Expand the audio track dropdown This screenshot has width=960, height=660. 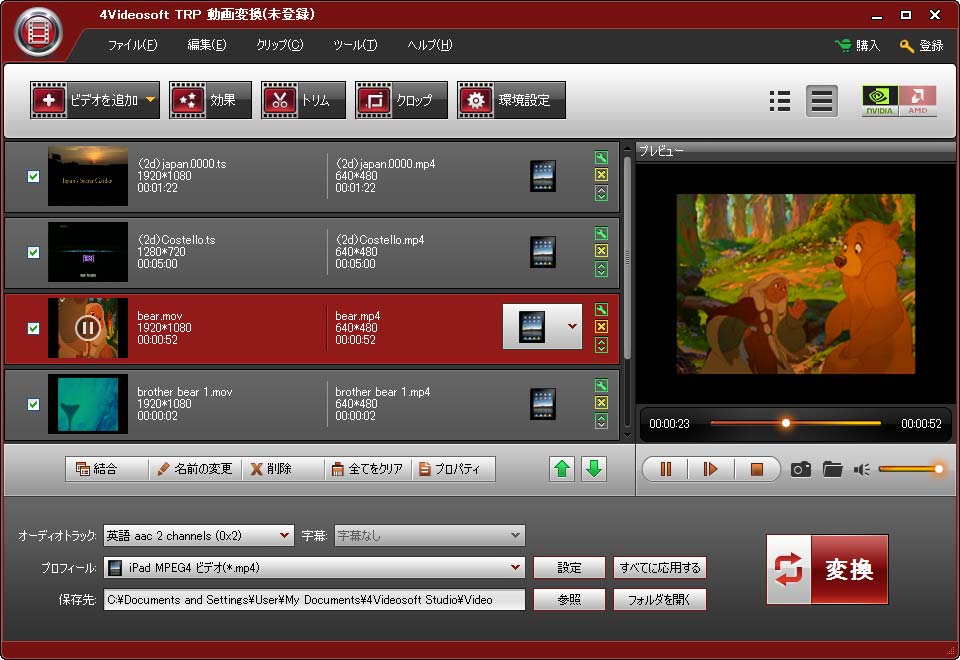pos(285,536)
